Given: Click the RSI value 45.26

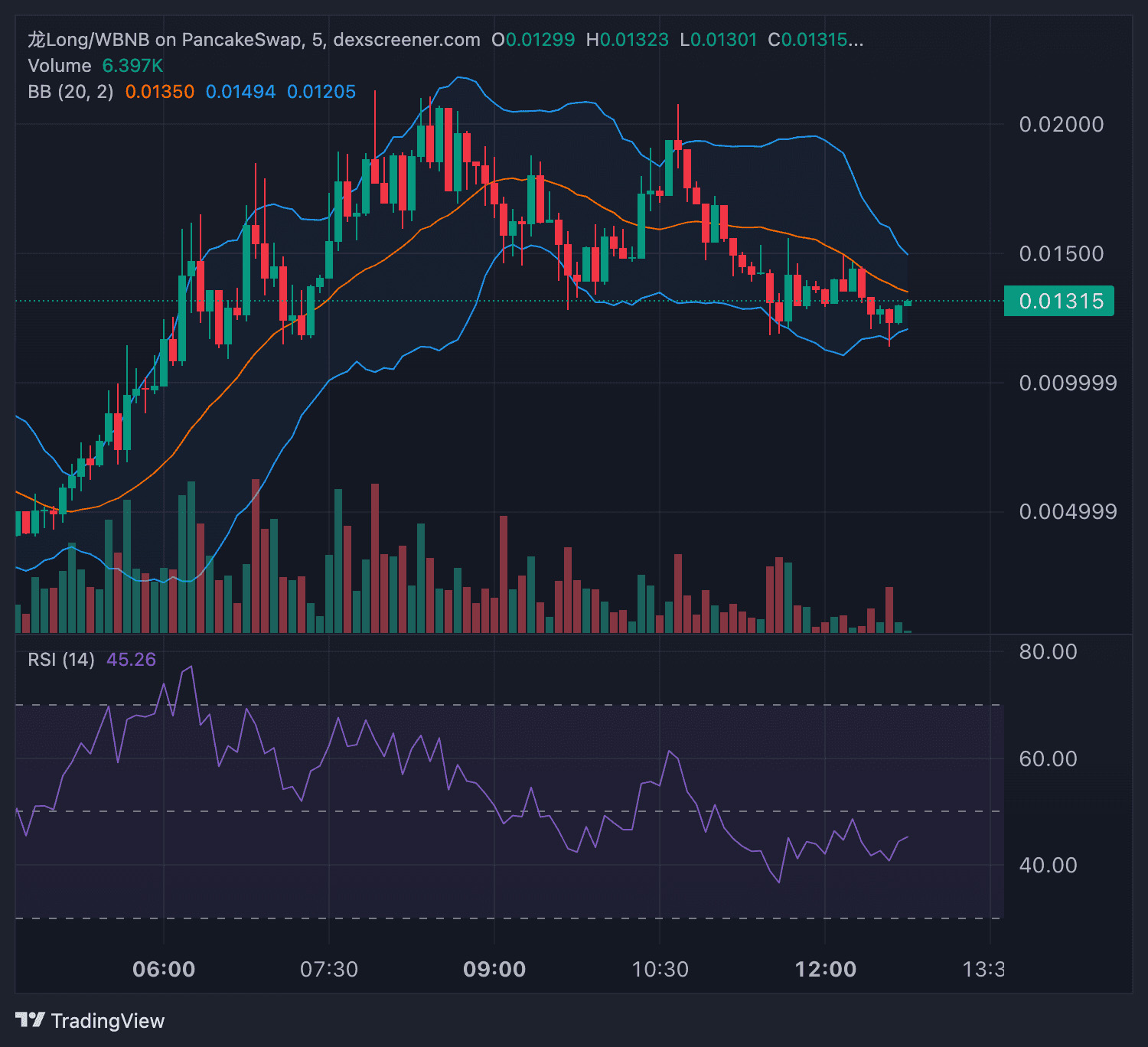Looking at the screenshot, I should click(131, 660).
